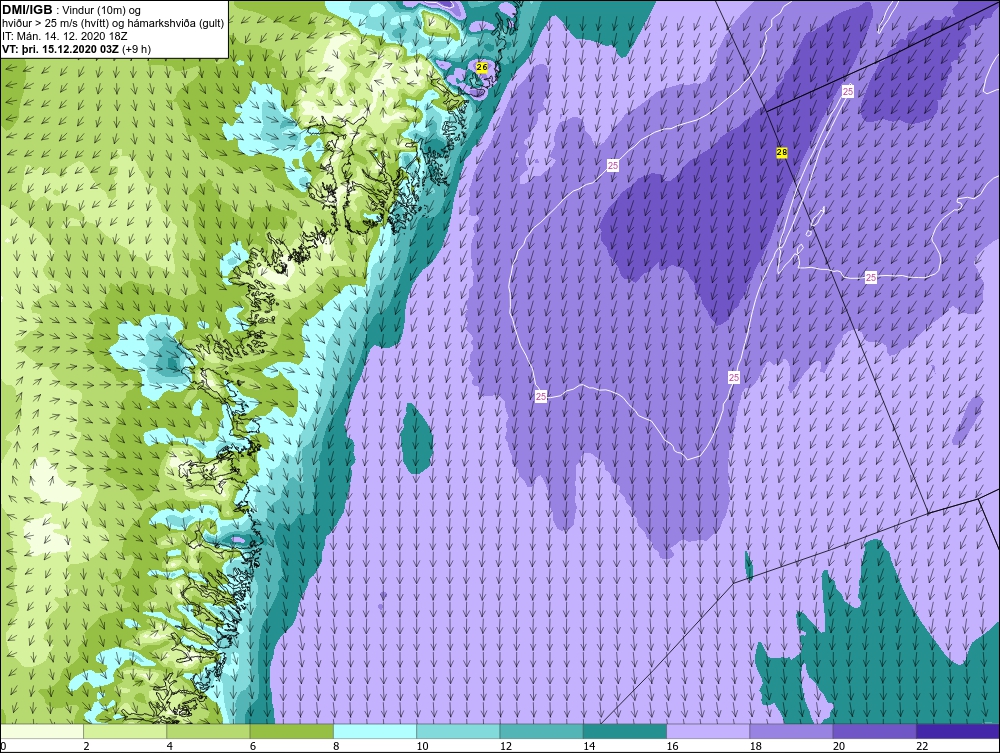The height and width of the screenshot is (753, 1000).
Task: Click the "6" label on the wind scale
Action: (x=253, y=746)
